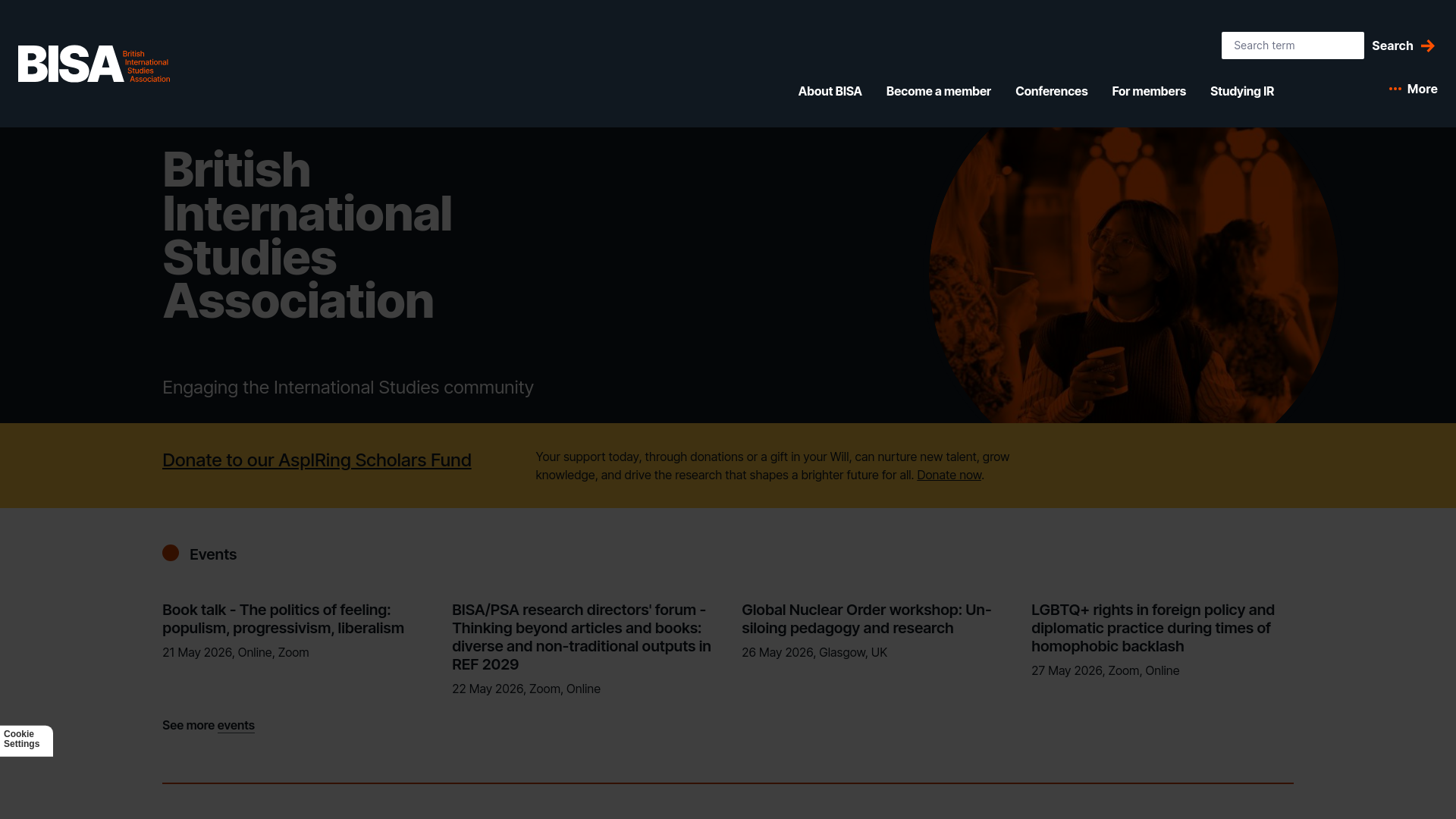Open Book talk politics of feeling event

(283, 619)
